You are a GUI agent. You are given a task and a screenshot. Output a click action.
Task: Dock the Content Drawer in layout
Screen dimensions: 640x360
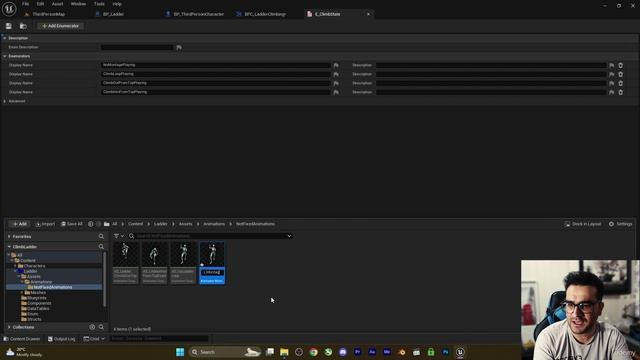[x=582, y=224]
